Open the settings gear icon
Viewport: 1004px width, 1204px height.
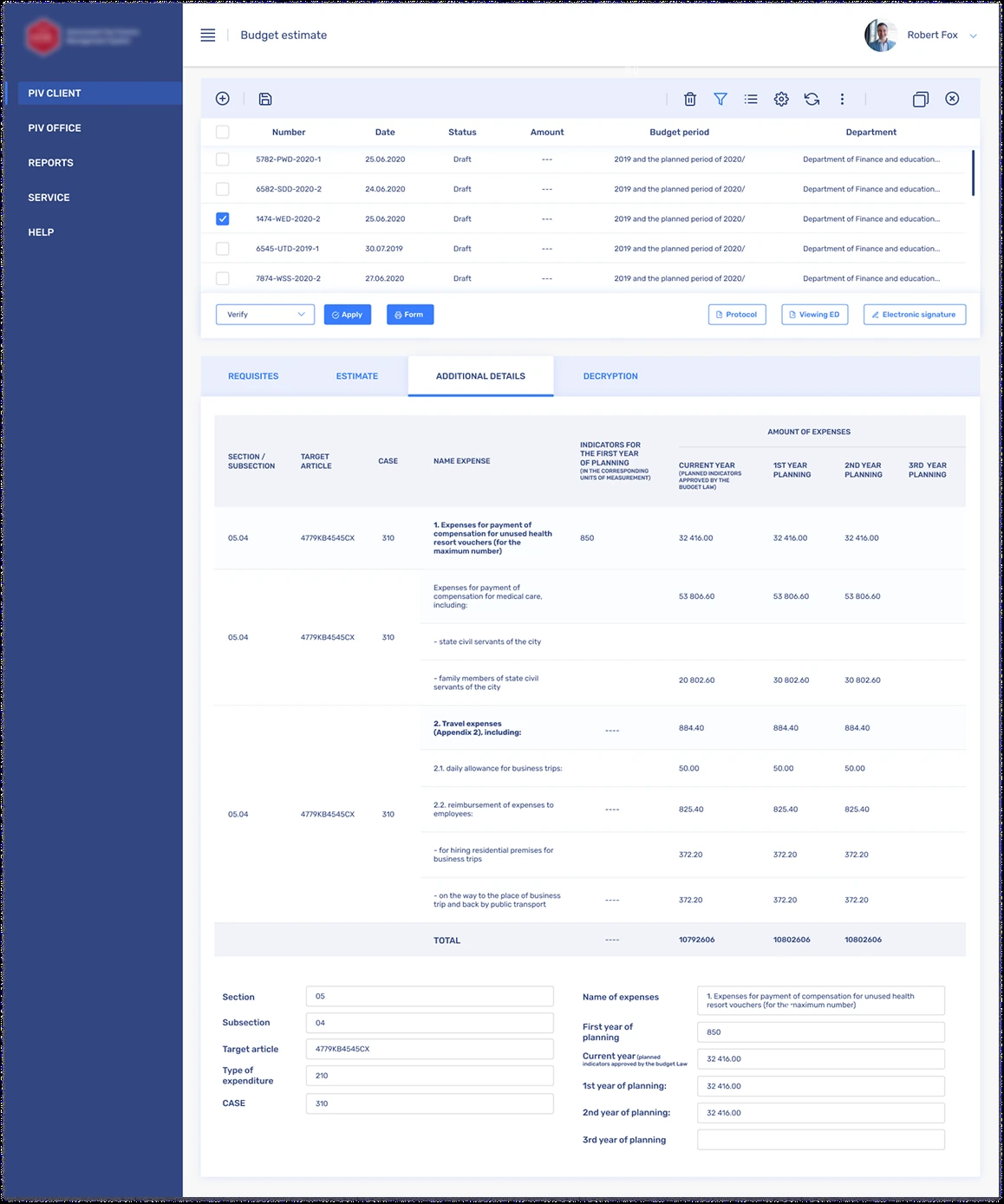click(x=781, y=99)
